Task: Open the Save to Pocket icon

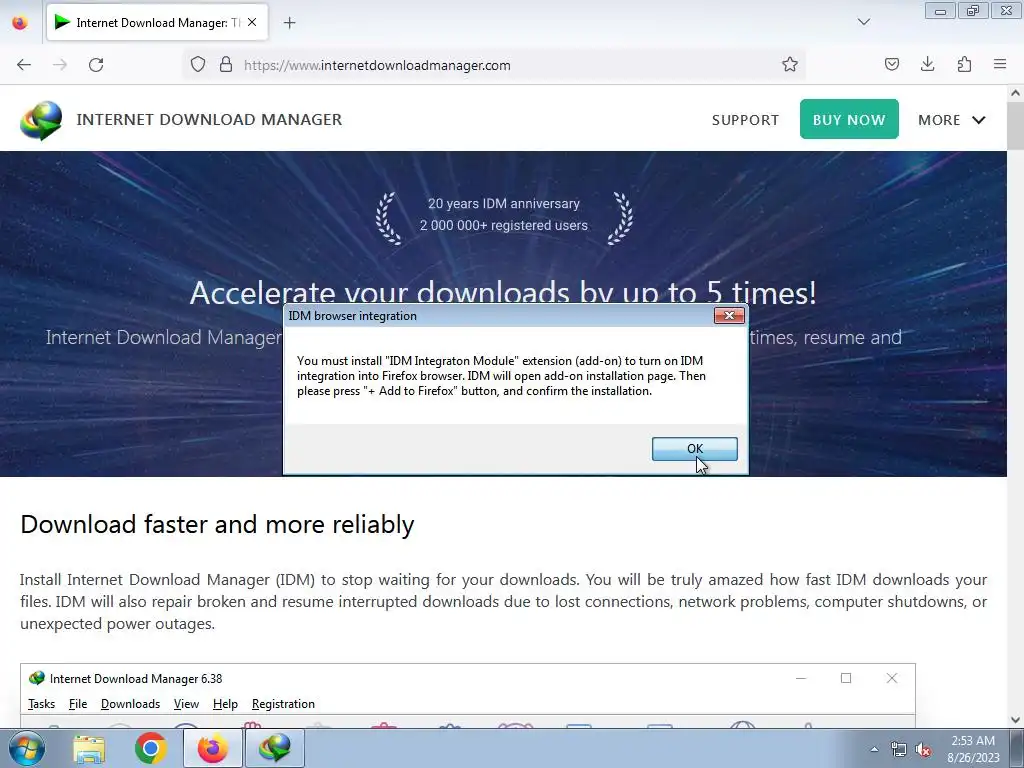Action: coord(891,65)
